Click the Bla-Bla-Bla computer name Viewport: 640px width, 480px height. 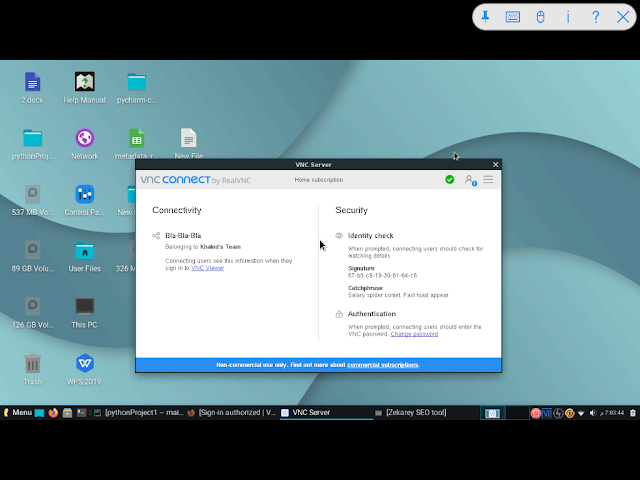coord(183,236)
